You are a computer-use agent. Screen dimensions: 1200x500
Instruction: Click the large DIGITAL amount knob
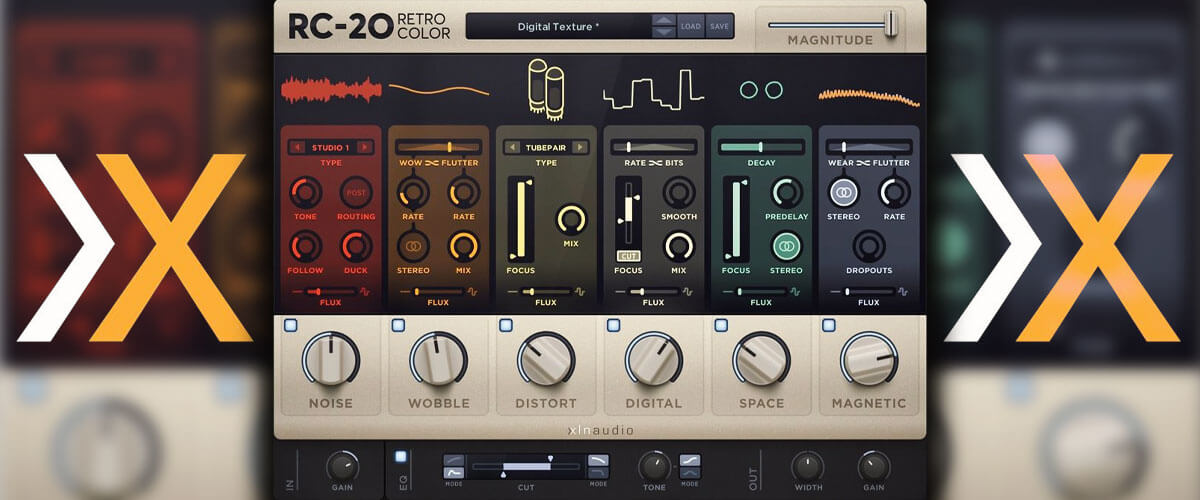(x=654, y=360)
